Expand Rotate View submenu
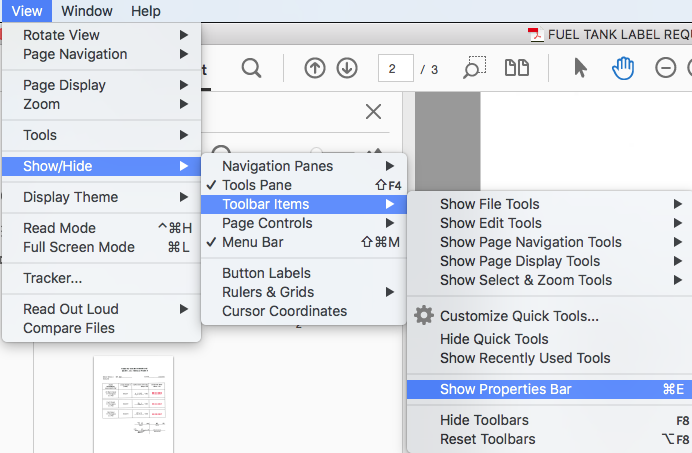Viewport: 692px width, 453px height. 102,35
